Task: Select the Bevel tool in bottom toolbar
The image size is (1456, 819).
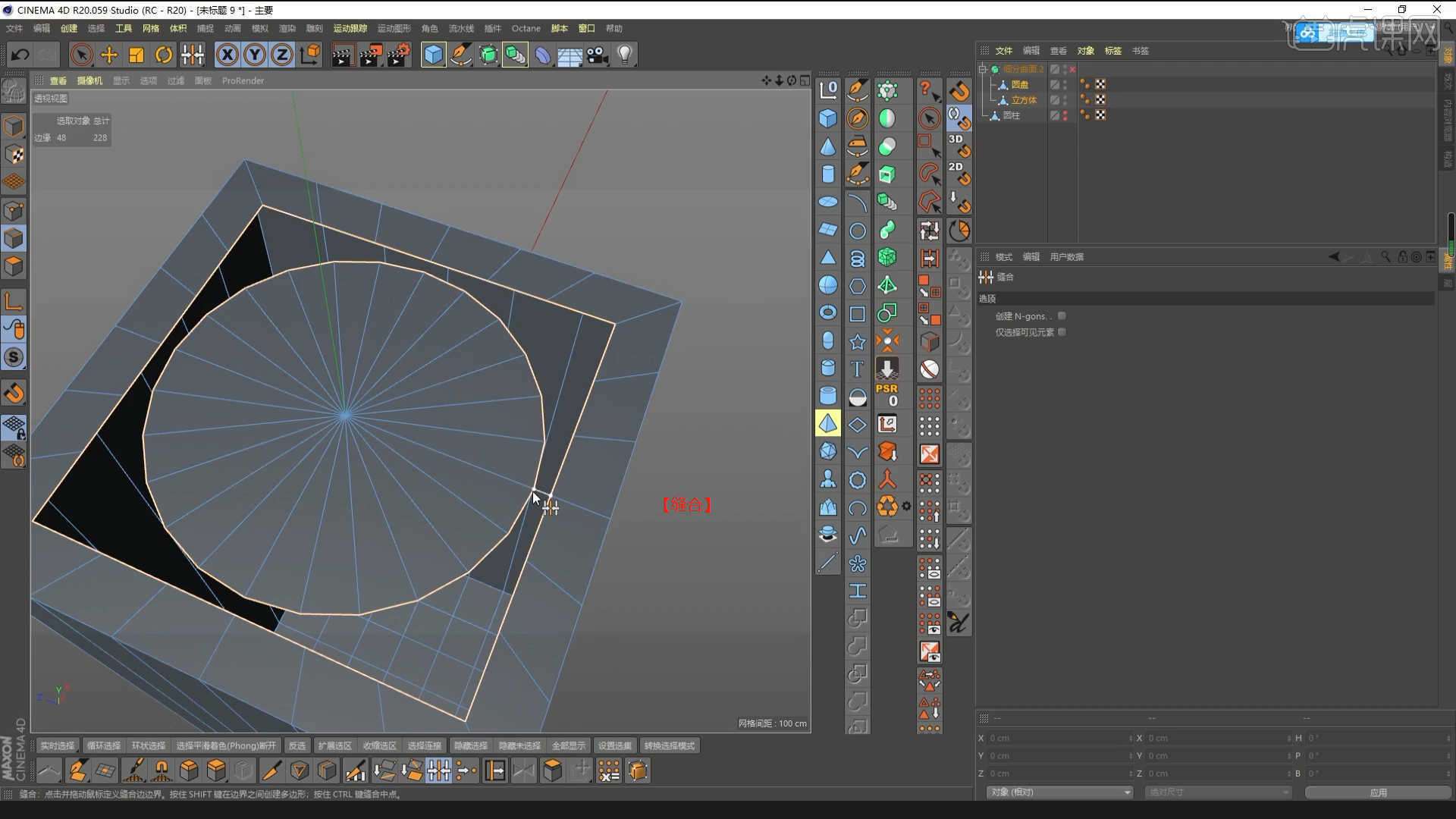Action: pyautogui.click(x=189, y=770)
